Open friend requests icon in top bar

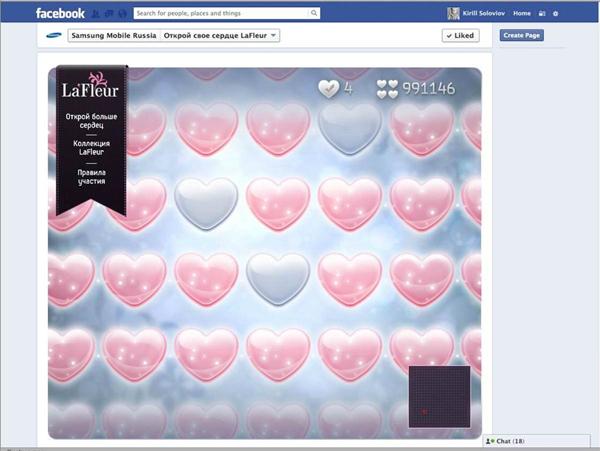[x=94, y=14]
